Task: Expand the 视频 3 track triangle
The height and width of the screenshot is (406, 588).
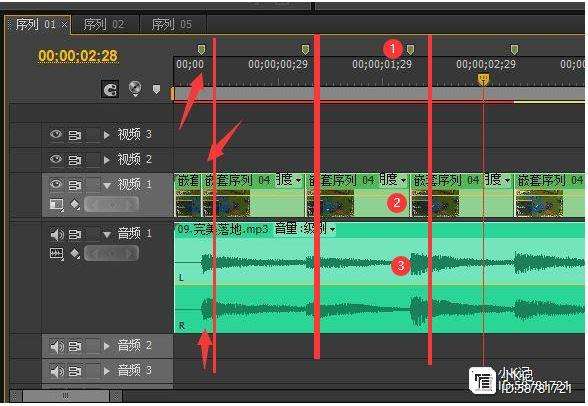Action: click(x=107, y=135)
